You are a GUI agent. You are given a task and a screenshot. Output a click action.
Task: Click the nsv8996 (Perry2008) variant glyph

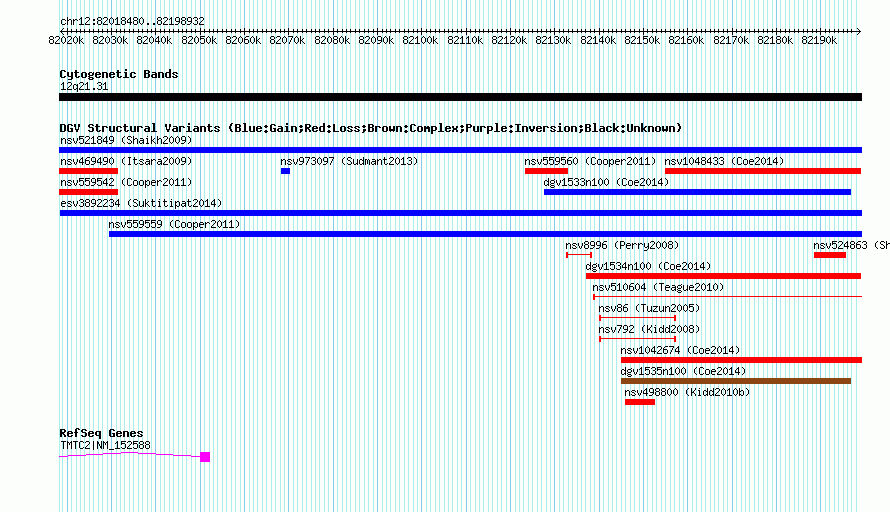(x=579, y=255)
